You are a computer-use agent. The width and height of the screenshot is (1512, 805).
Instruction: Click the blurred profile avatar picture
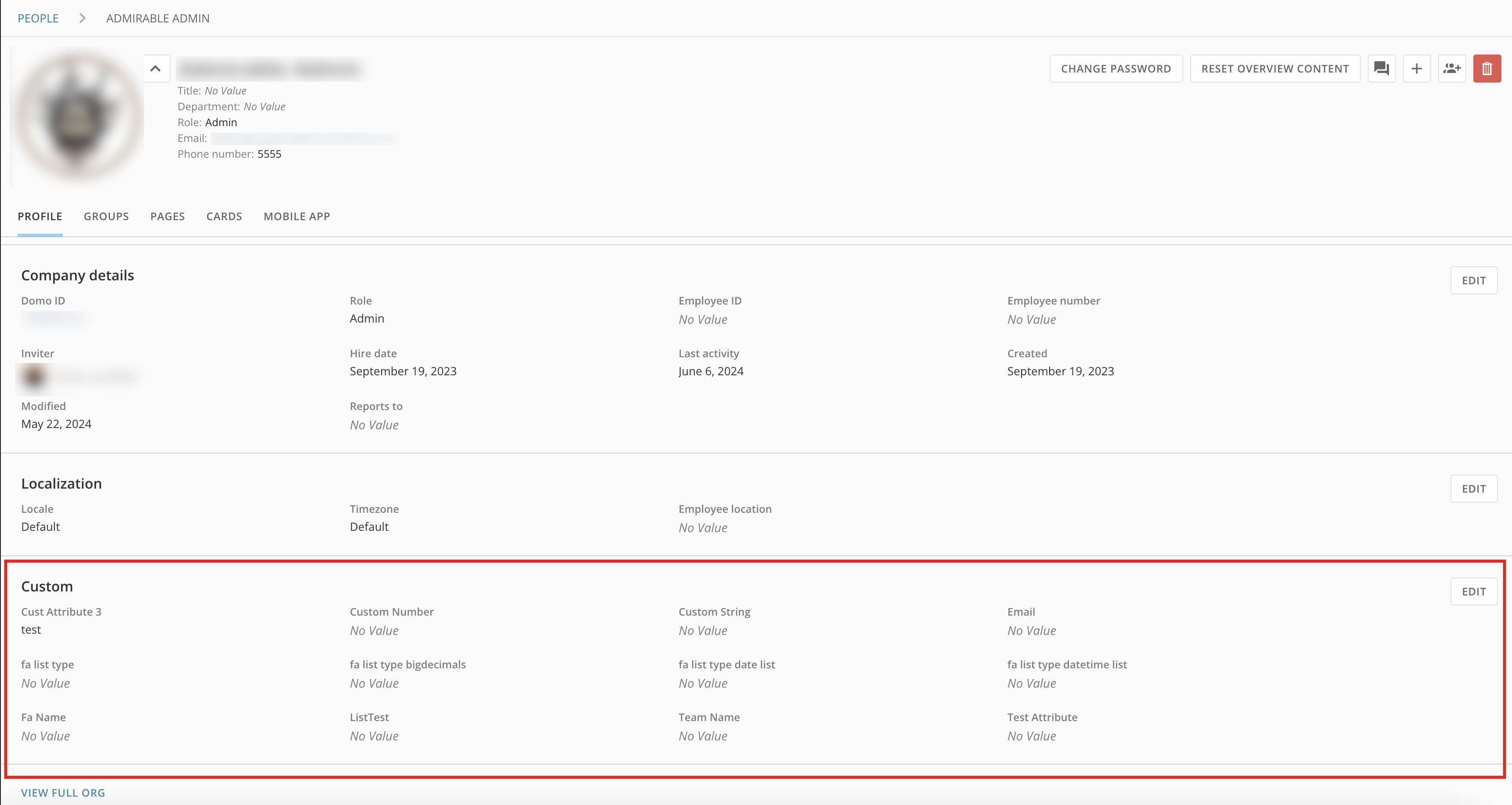pyautogui.click(x=77, y=116)
